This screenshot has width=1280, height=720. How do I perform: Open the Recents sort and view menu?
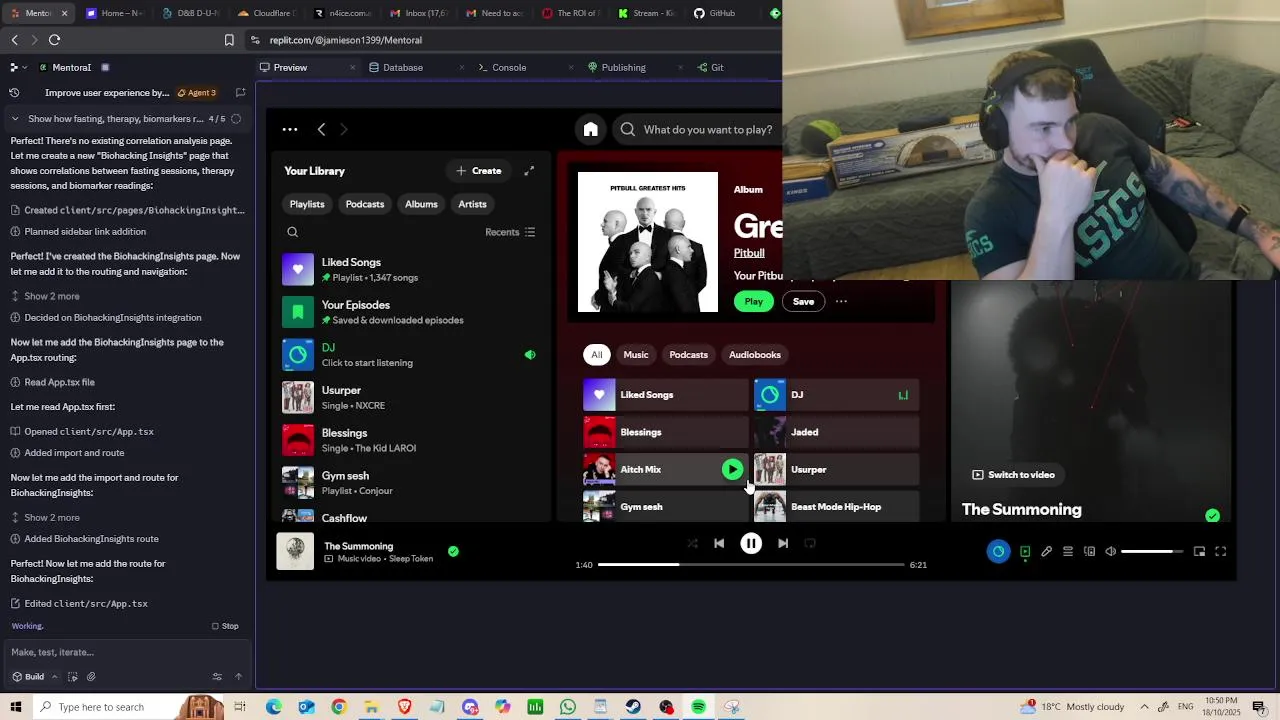pos(510,232)
